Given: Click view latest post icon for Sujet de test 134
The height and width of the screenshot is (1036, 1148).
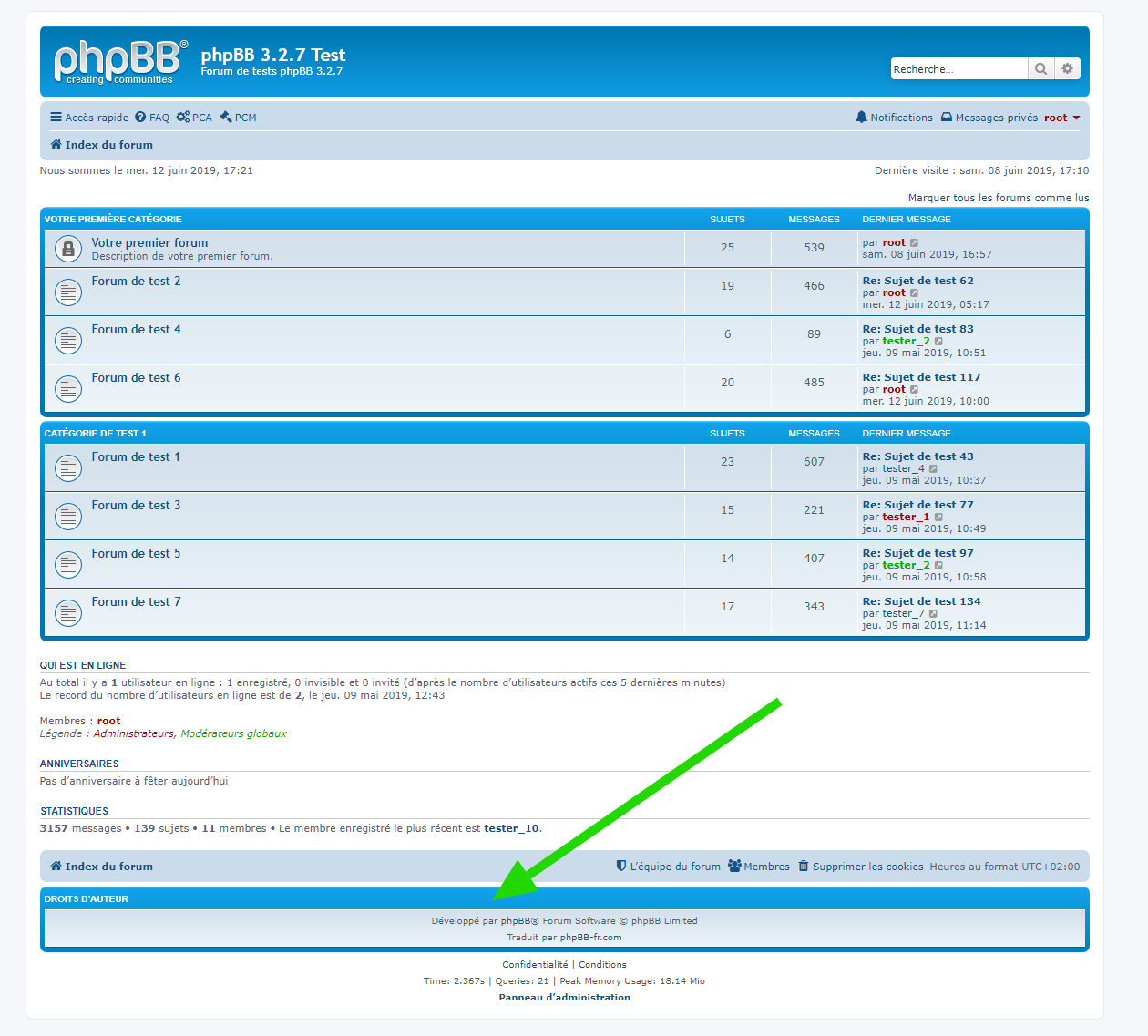Looking at the screenshot, I should [933, 614].
